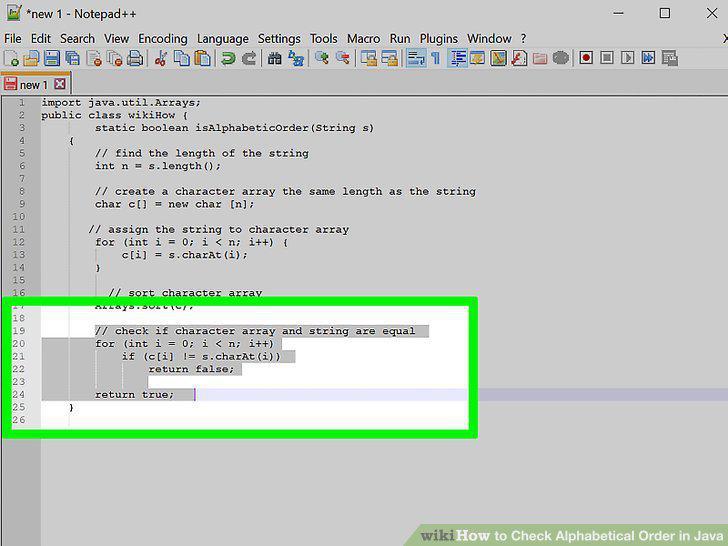This screenshot has width=728, height=546.
Task: Open the Settings menu
Action: point(279,39)
